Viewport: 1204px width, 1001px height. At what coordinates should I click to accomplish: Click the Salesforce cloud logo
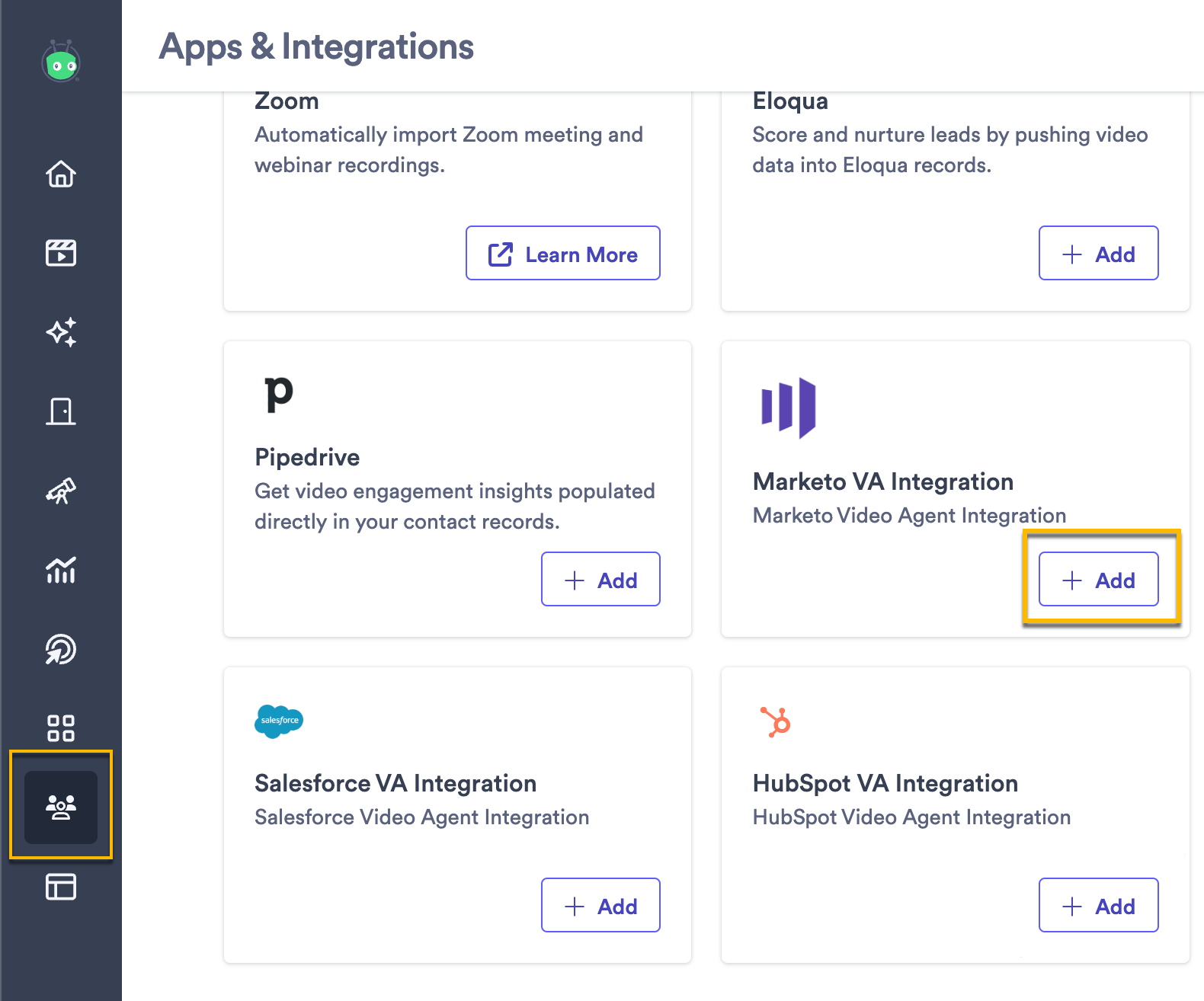click(278, 721)
